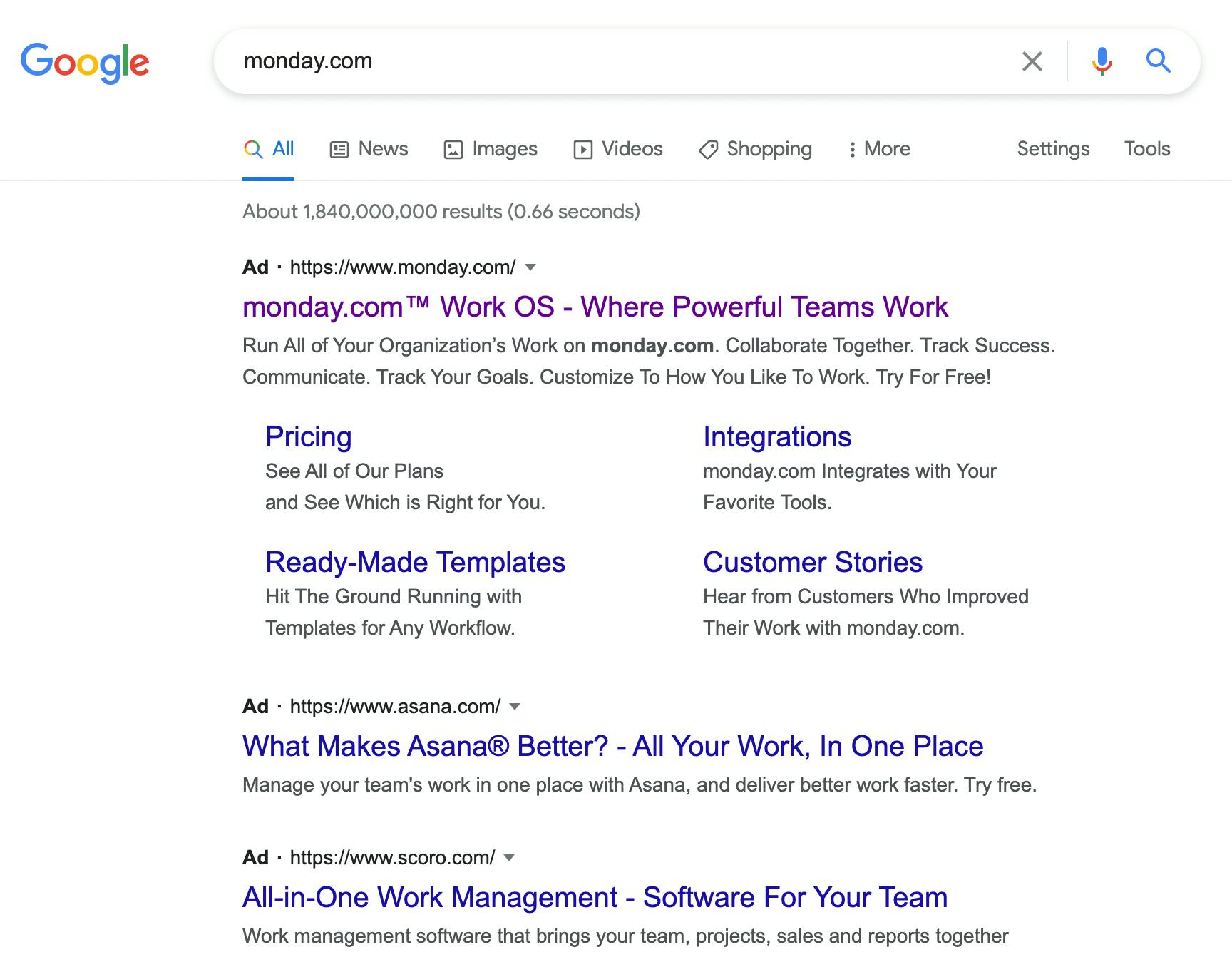This screenshot has width=1232, height=967.
Task: Open the Tools options
Action: (1146, 149)
